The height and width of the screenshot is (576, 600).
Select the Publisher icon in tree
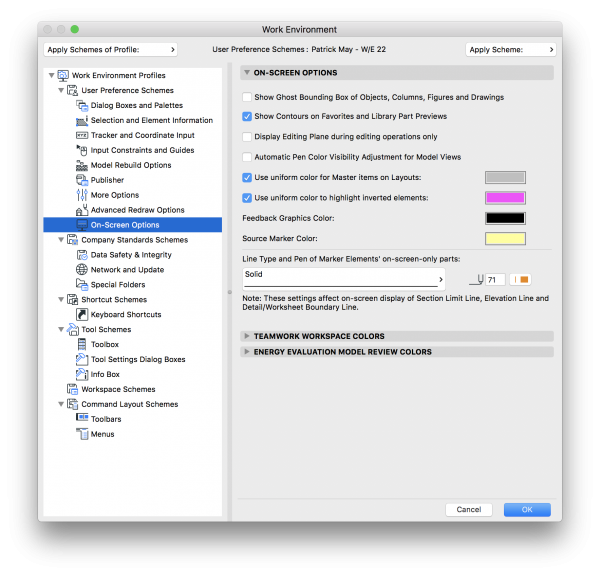tap(83, 180)
